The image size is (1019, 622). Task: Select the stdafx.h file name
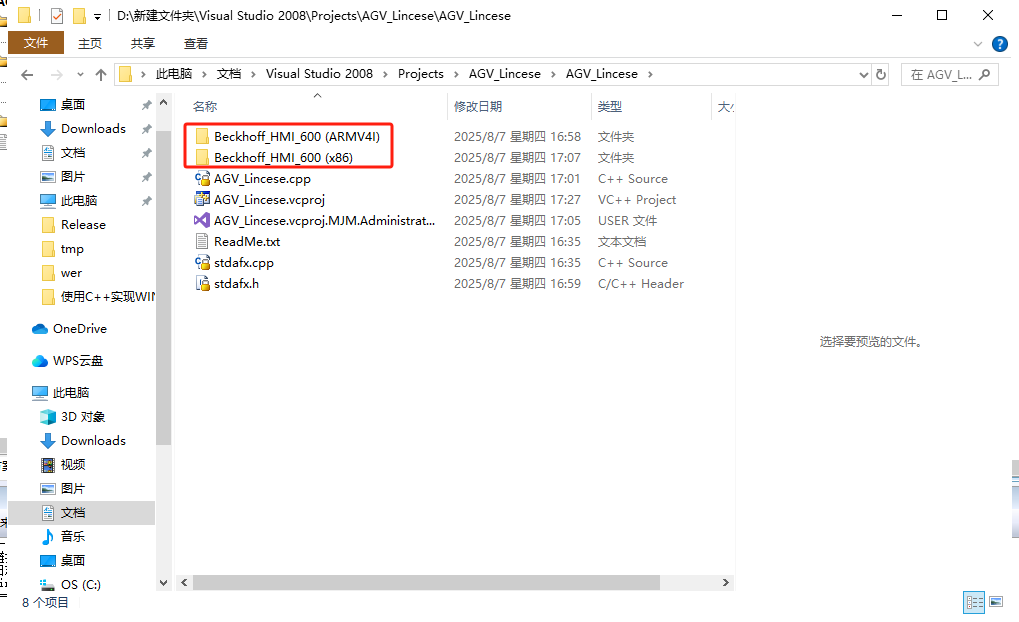click(237, 283)
